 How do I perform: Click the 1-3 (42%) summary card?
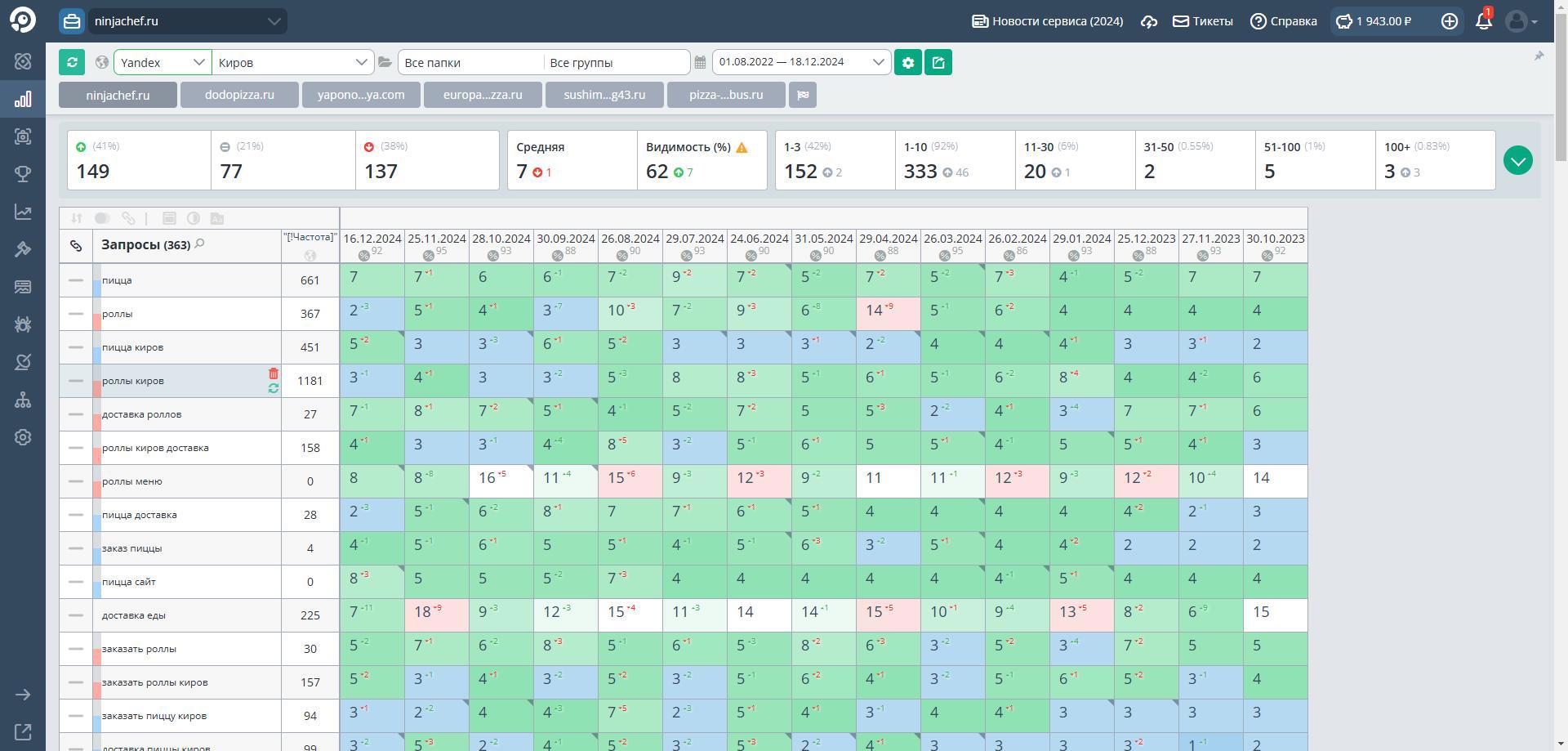click(x=835, y=160)
